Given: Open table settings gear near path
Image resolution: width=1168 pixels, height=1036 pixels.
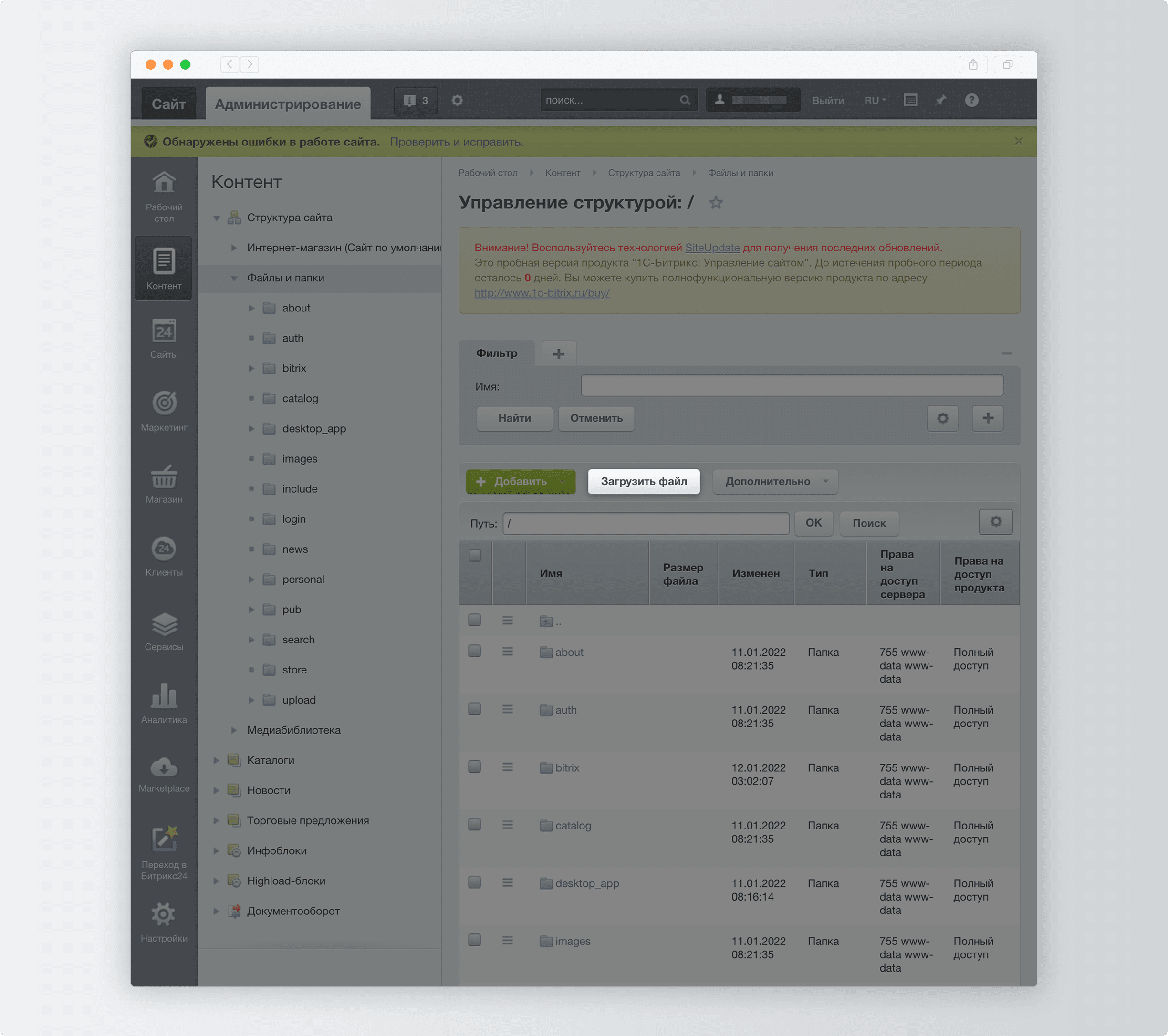Looking at the screenshot, I should click(x=995, y=522).
